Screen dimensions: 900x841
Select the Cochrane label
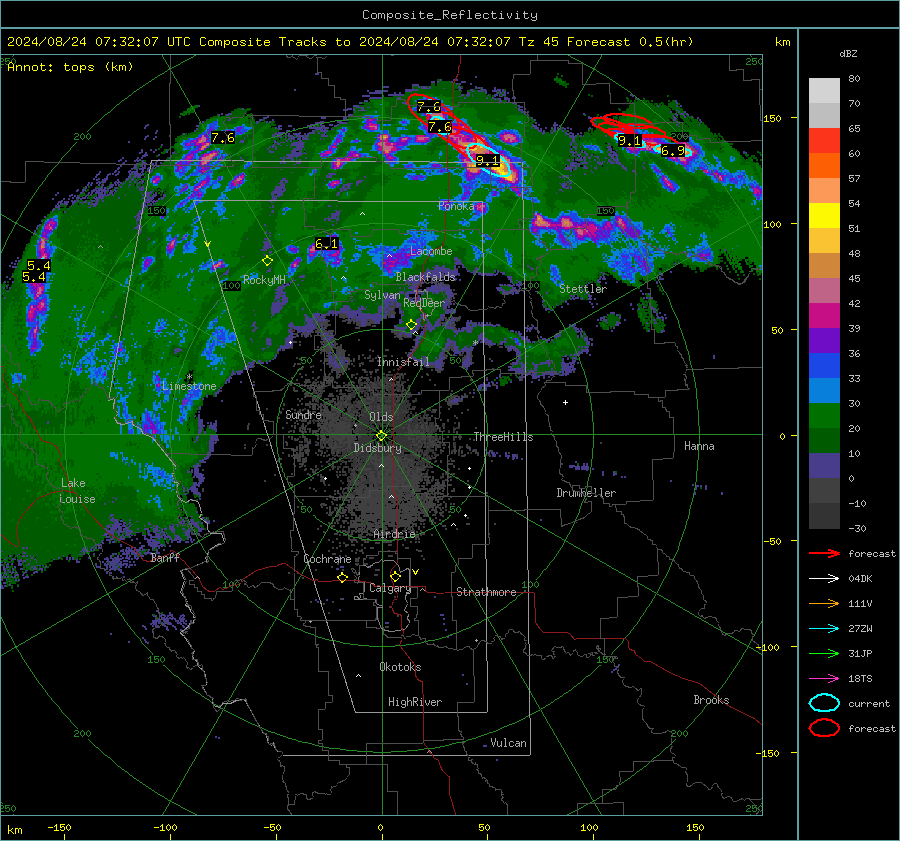(x=327, y=559)
